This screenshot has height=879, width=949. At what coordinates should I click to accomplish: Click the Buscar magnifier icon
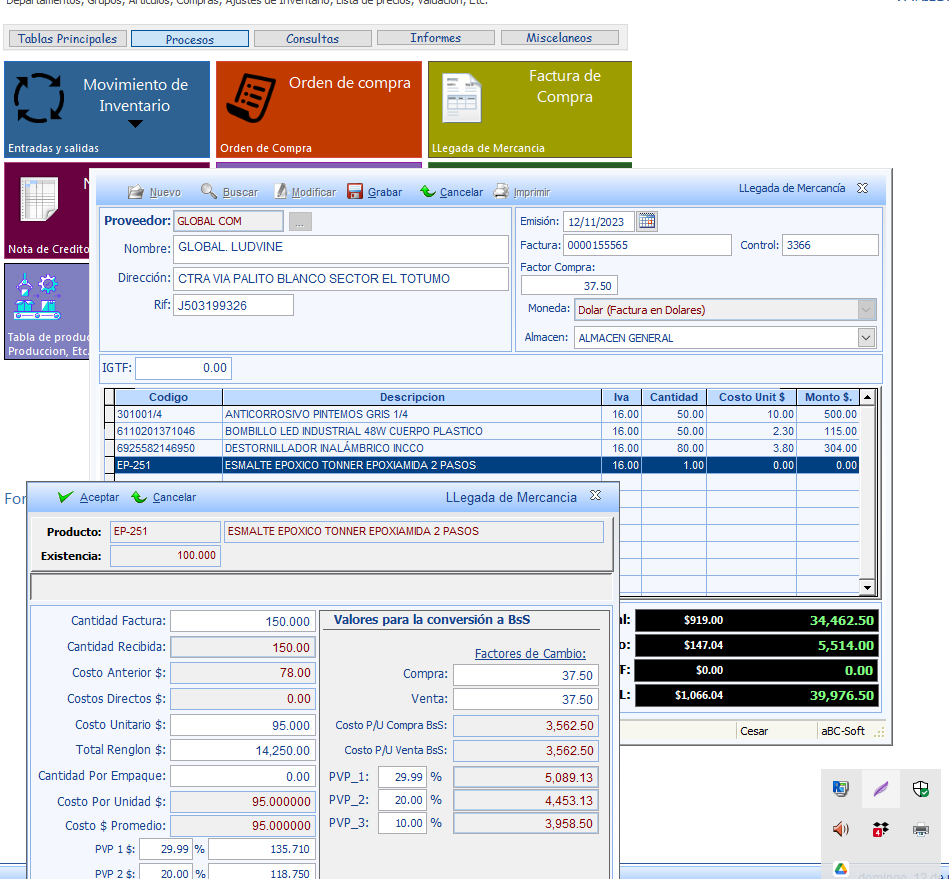coord(209,191)
